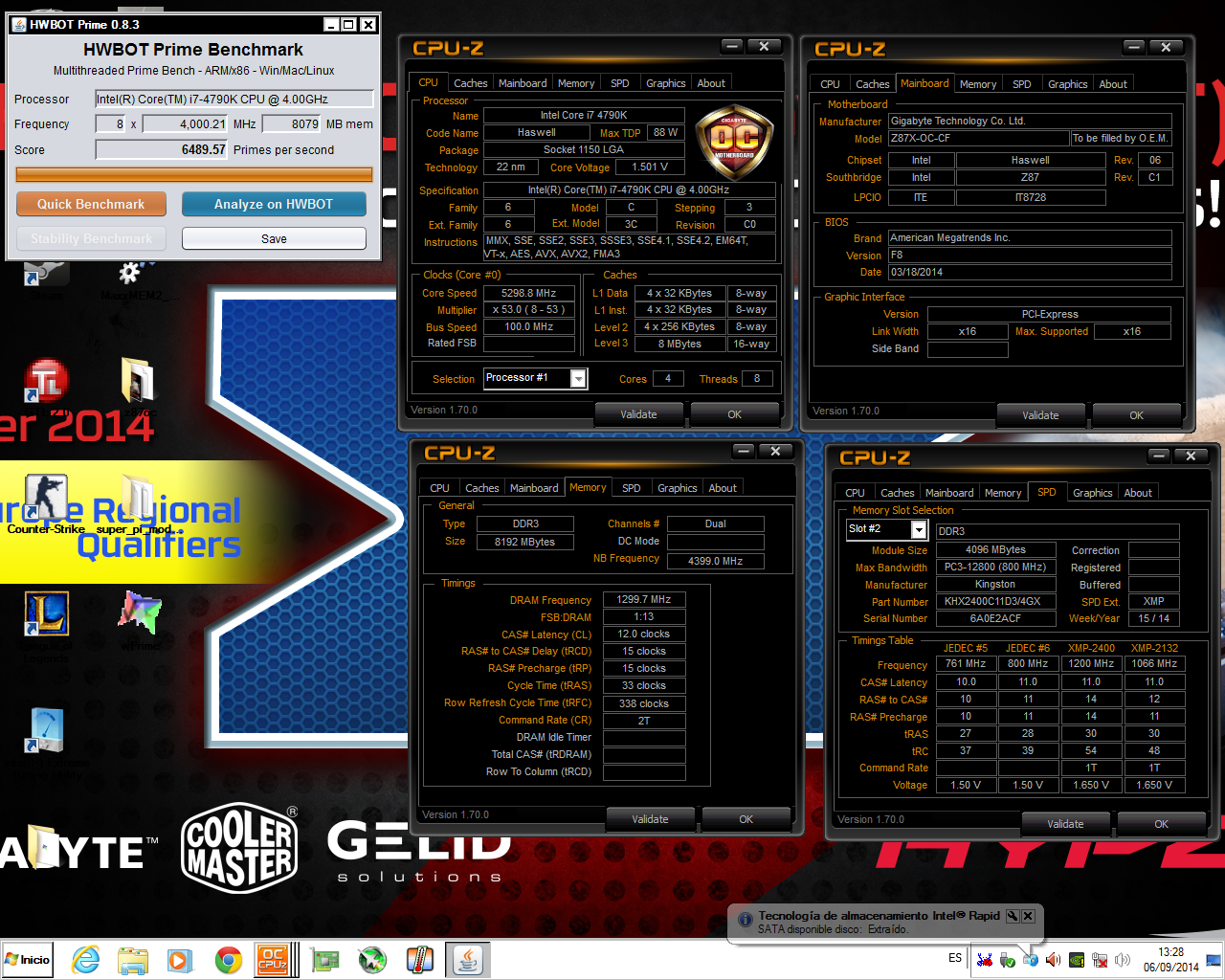Open Windows Explorer from the taskbar
This screenshot has height=980, width=1225.
[133, 960]
